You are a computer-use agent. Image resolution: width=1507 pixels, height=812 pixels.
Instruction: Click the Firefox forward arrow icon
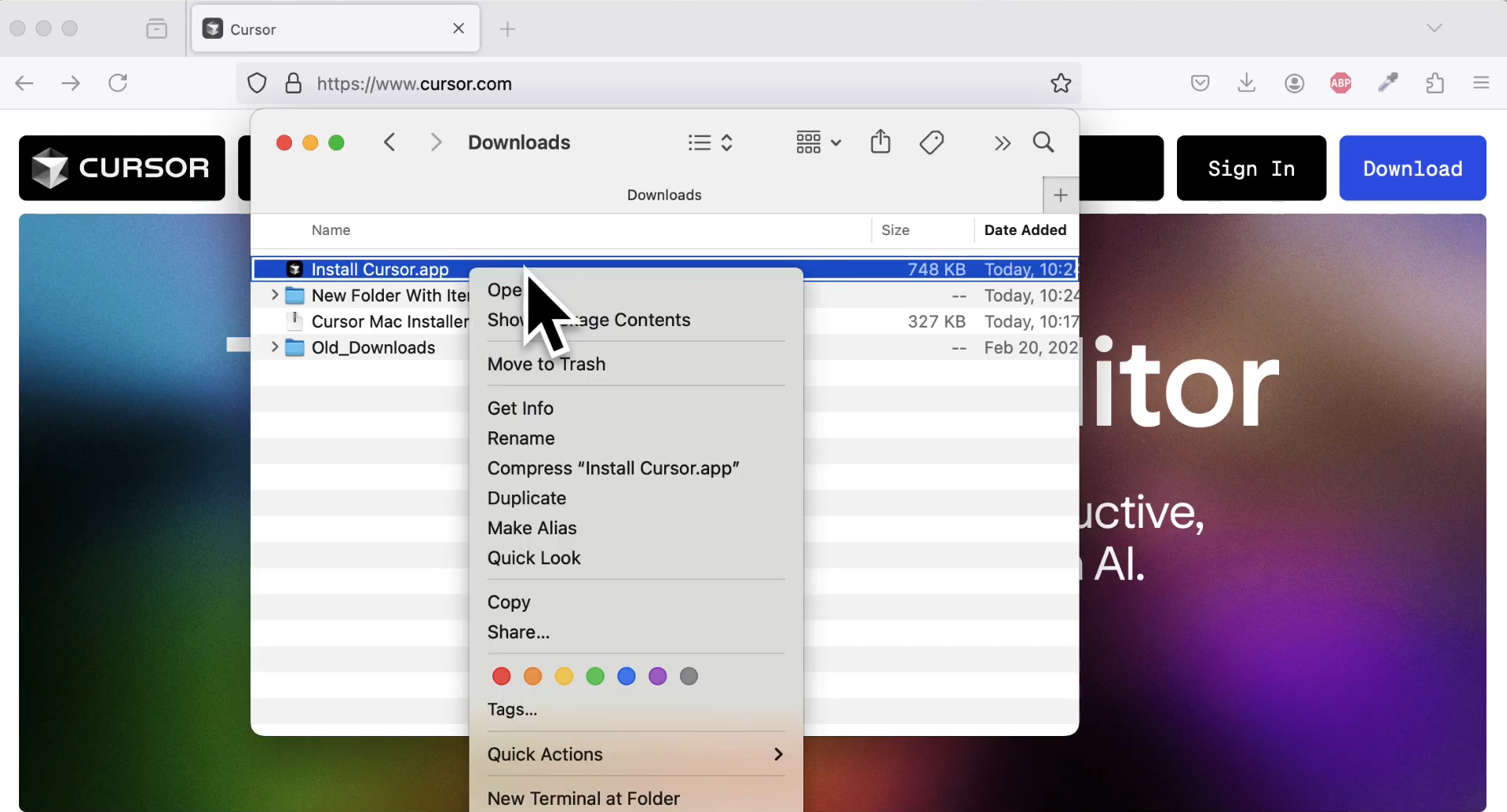point(71,83)
